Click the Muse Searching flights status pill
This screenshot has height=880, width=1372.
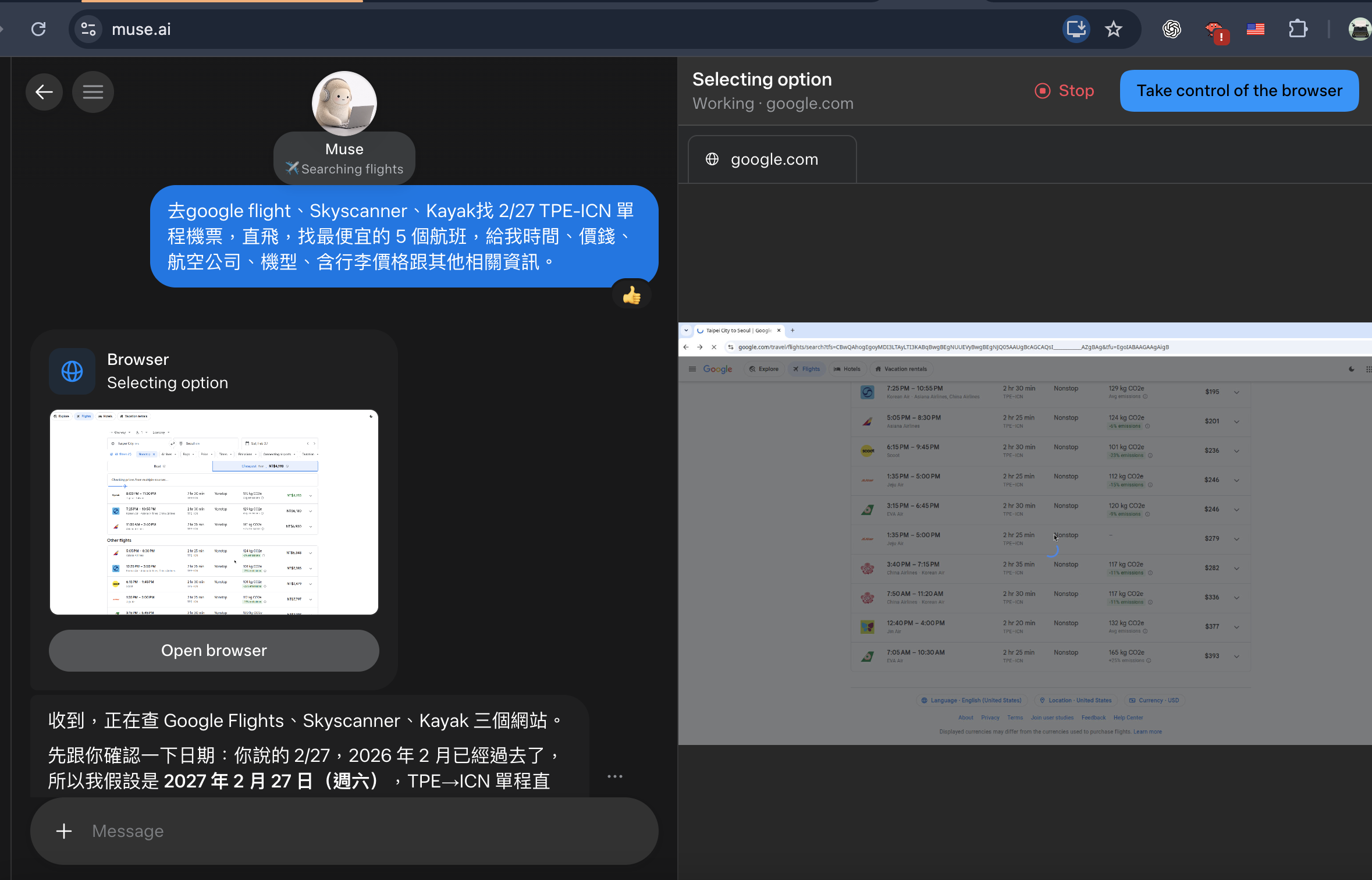[344, 158]
